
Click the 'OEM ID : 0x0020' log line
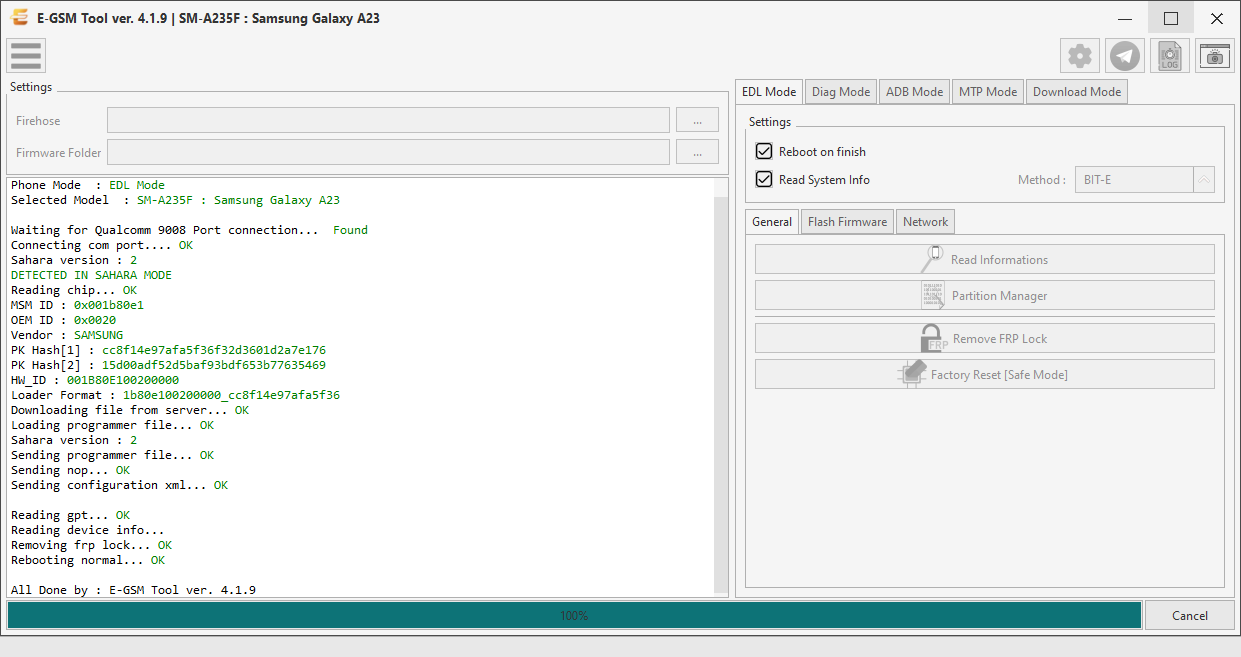(x=63, y=320)
